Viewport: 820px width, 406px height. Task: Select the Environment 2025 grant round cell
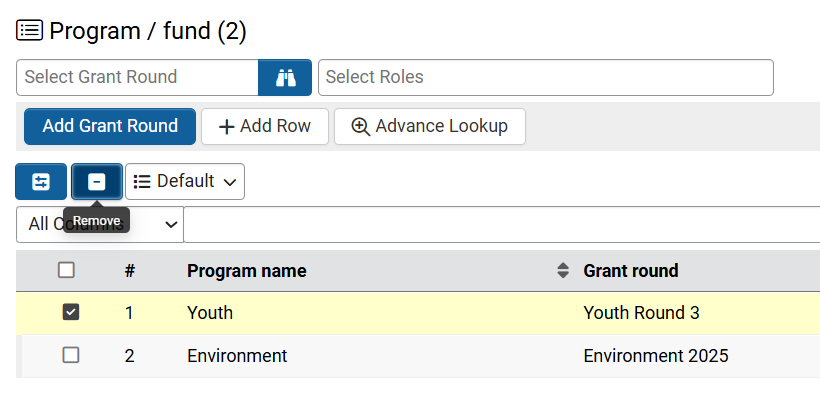point(655,355)
